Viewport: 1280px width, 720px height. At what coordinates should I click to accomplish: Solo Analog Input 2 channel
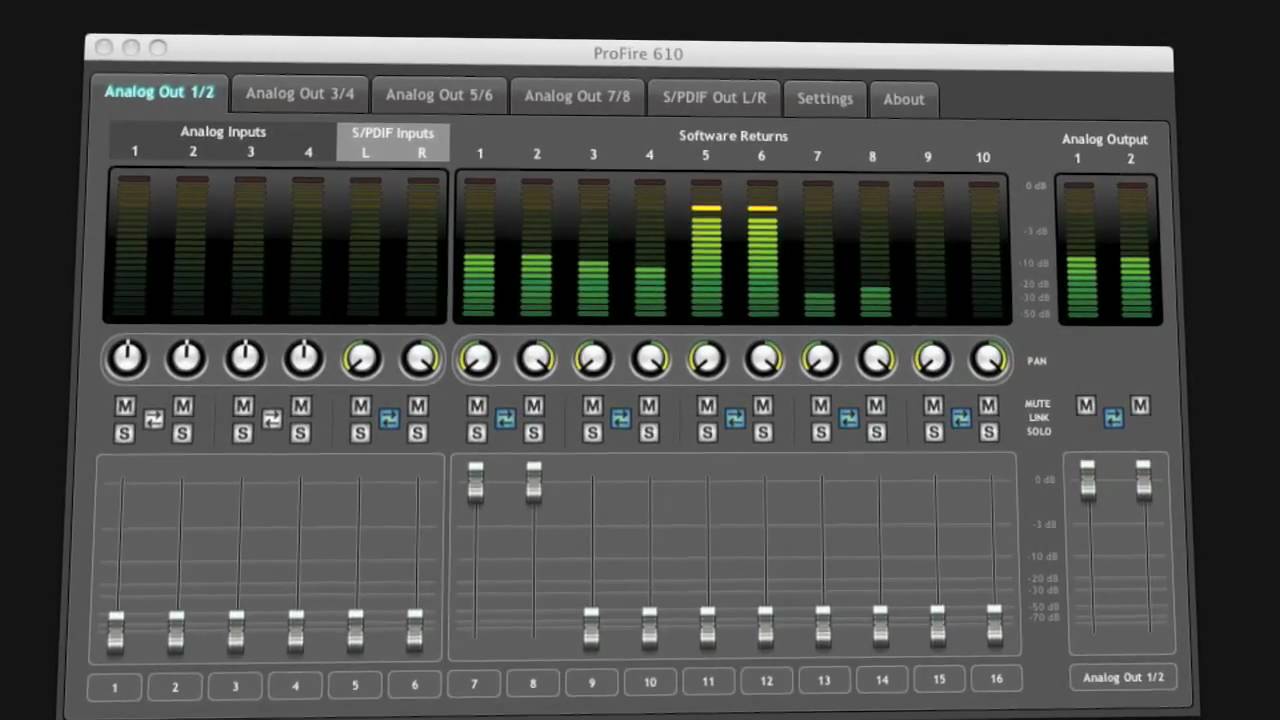tap(182, 434)
